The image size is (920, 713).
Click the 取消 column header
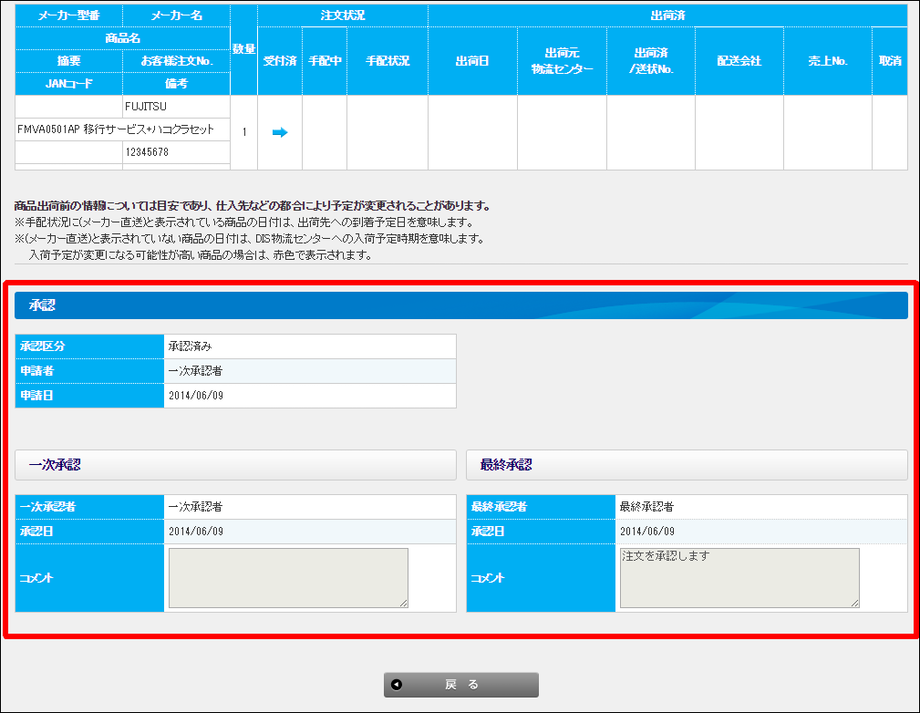click(889, 61)
